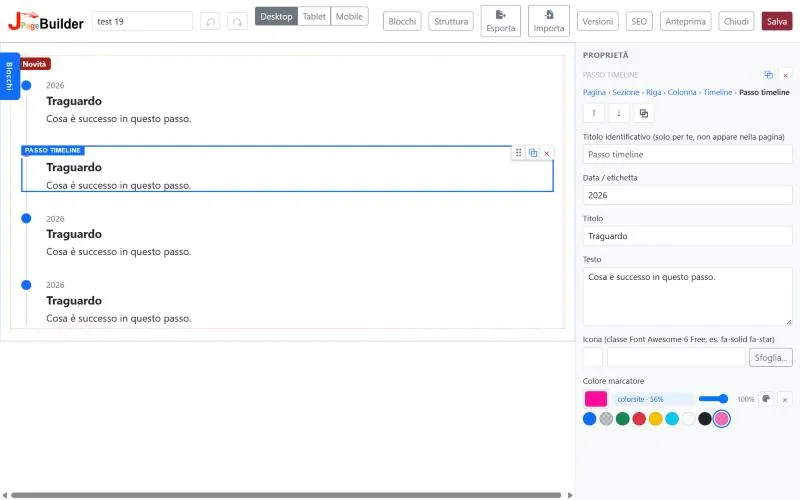Viewport: 800px width, 500px height.
Task: Click the Blocchi toolbar button
Action: [402, 21]
